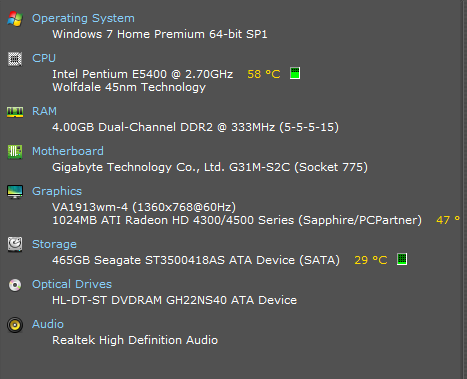Open the Motherboard section heading
The height and width of the screenshot is (379, 467).
click(x=68, y=151)
